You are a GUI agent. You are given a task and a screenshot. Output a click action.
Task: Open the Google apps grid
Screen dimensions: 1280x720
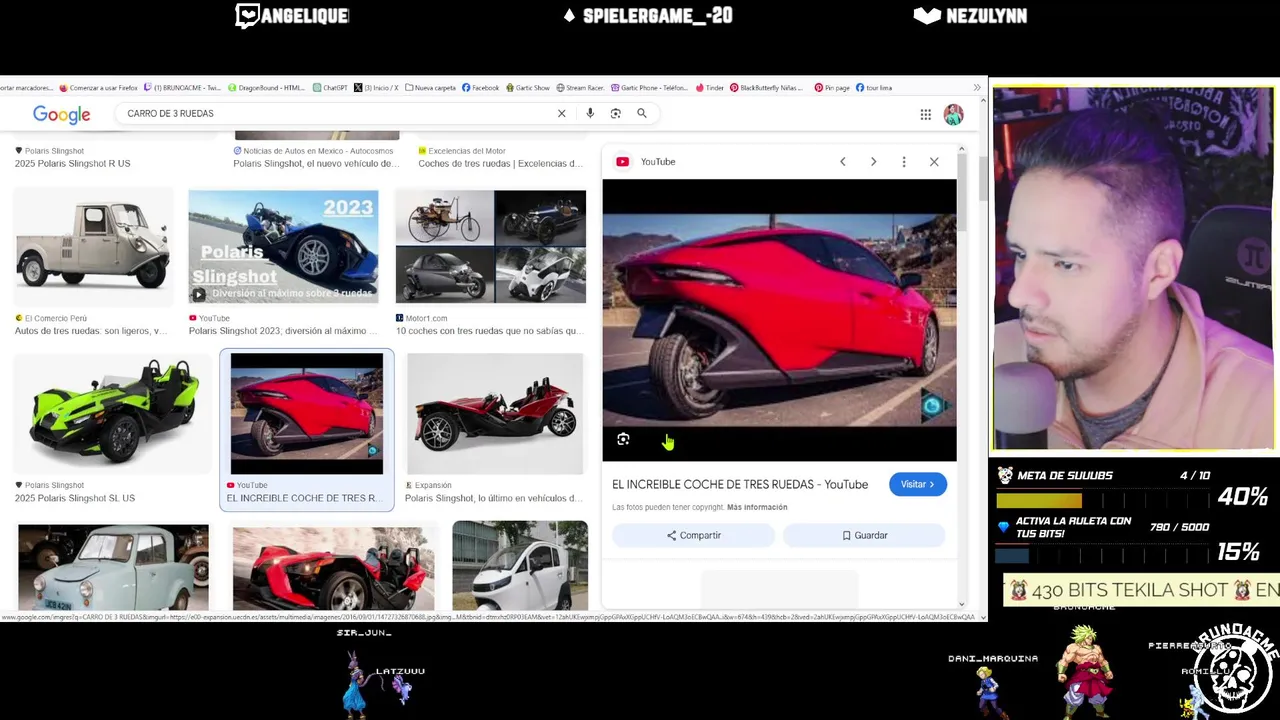[x=926, y=114]
